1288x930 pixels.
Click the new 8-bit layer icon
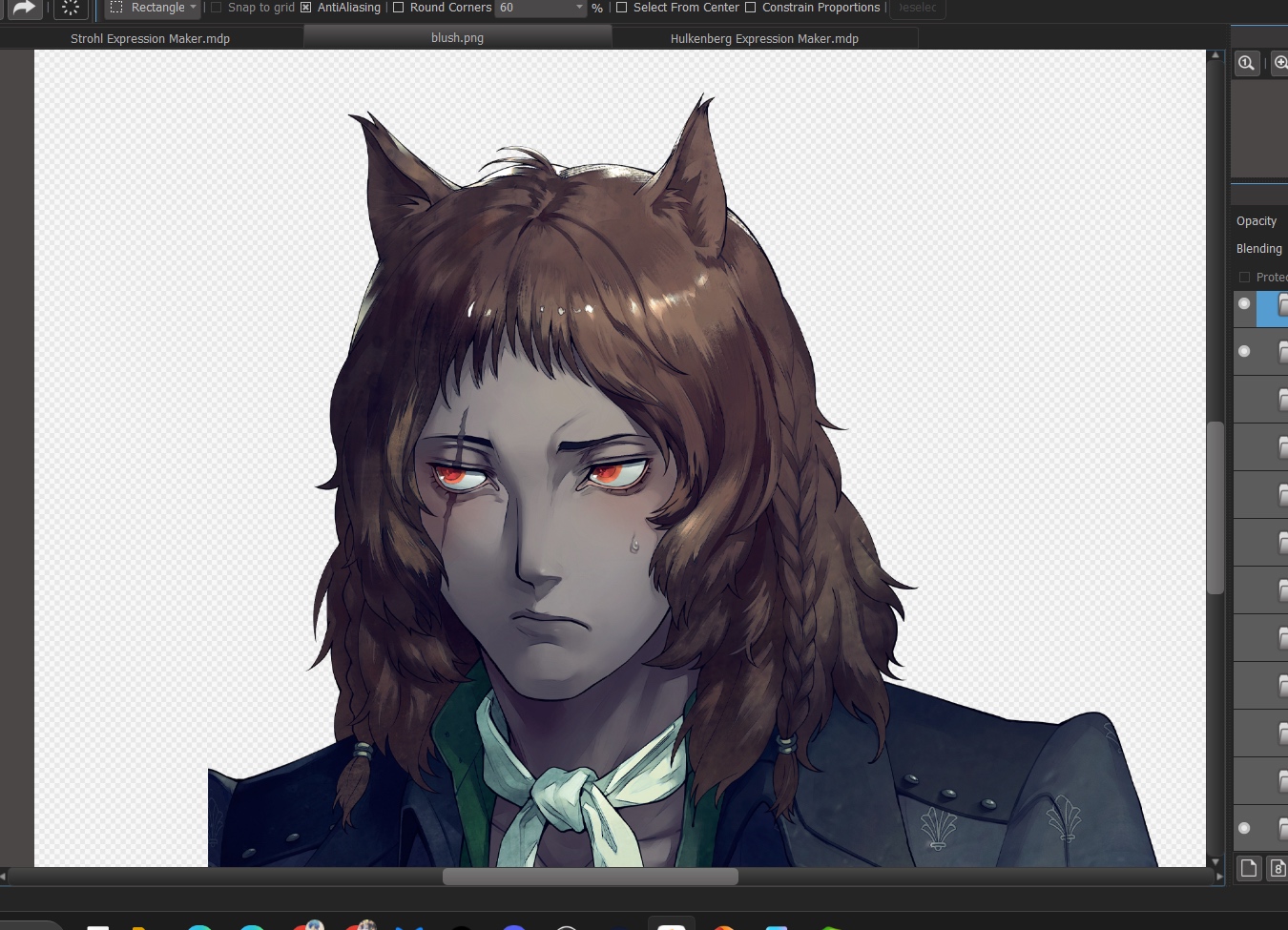1278,868
